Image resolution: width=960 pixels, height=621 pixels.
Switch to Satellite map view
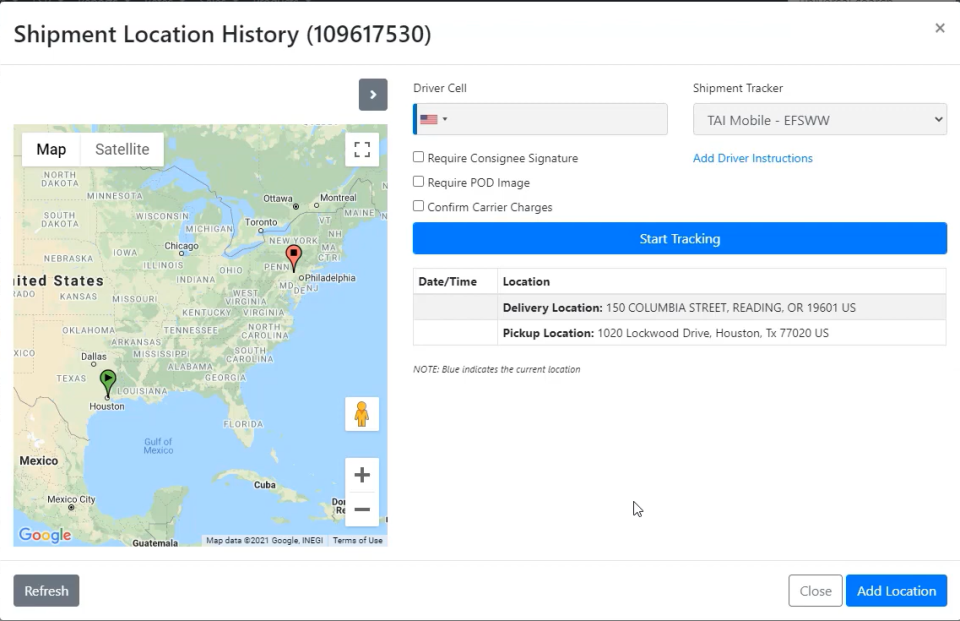pos(122,150)
